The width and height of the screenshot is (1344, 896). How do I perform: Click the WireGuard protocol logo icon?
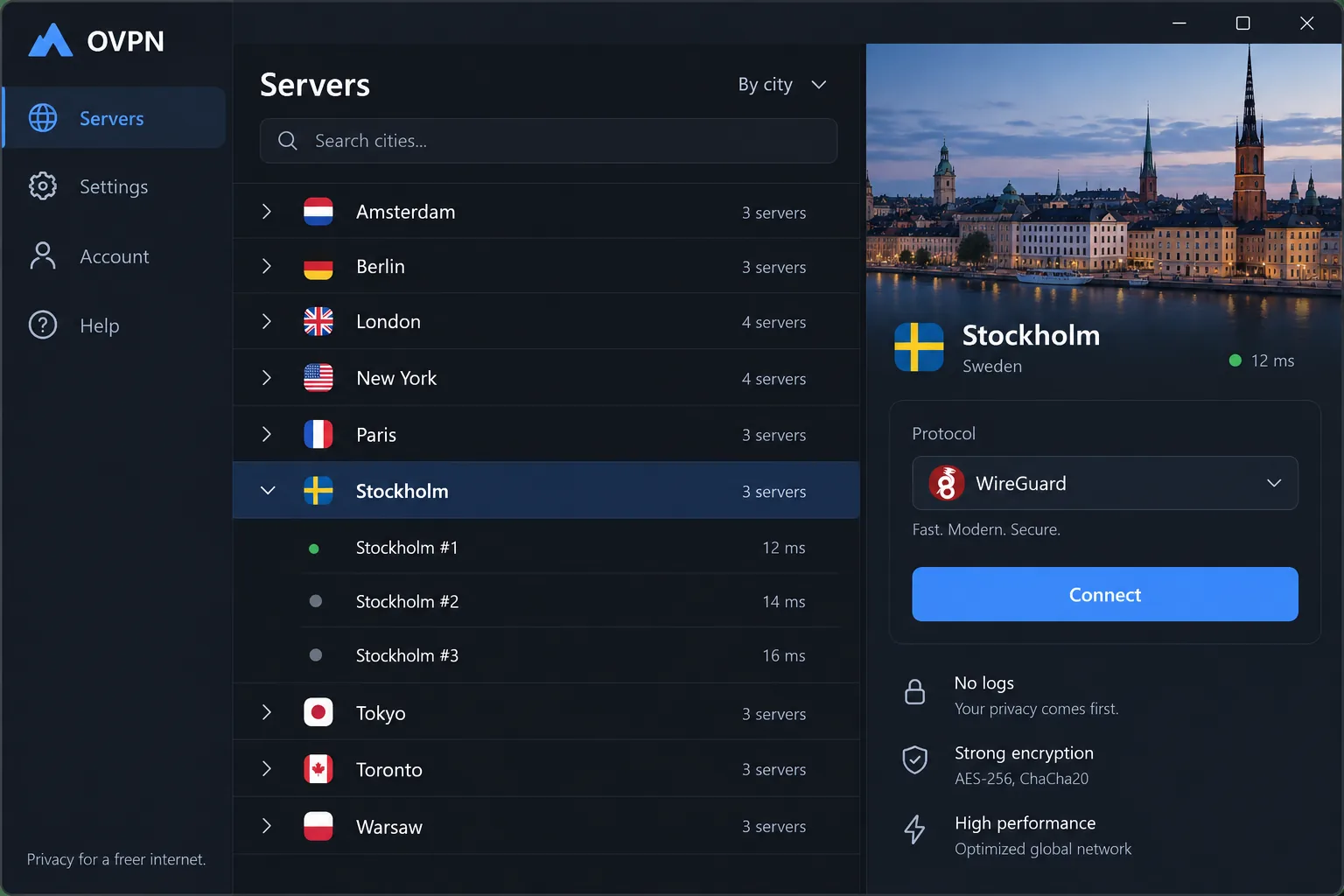pyautogui.click(x=947, y=483)
